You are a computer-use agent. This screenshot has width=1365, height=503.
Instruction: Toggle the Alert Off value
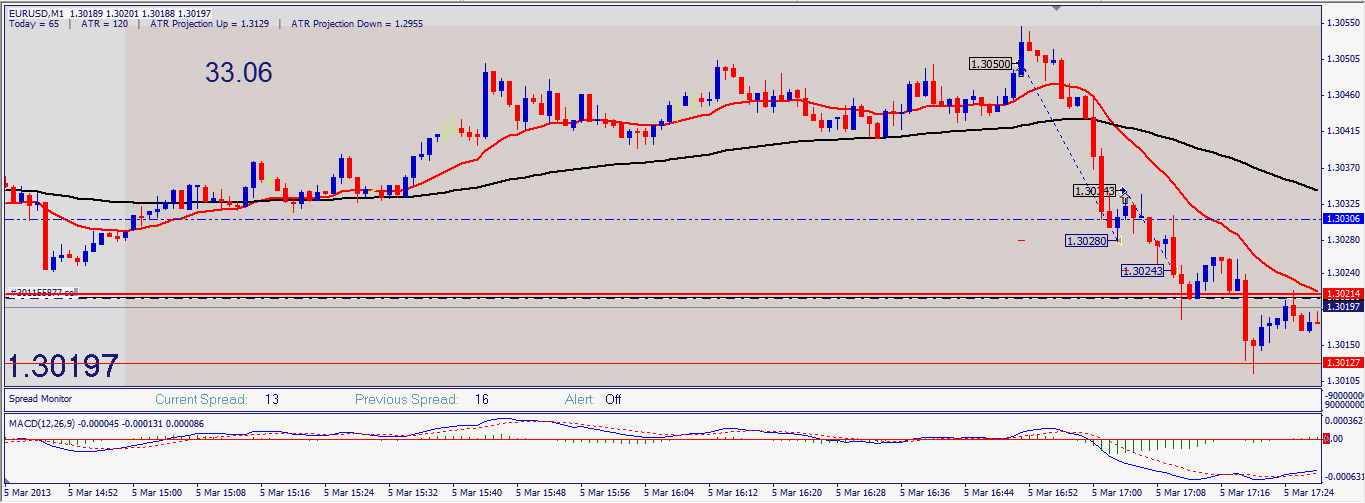(x=613, y=399)
